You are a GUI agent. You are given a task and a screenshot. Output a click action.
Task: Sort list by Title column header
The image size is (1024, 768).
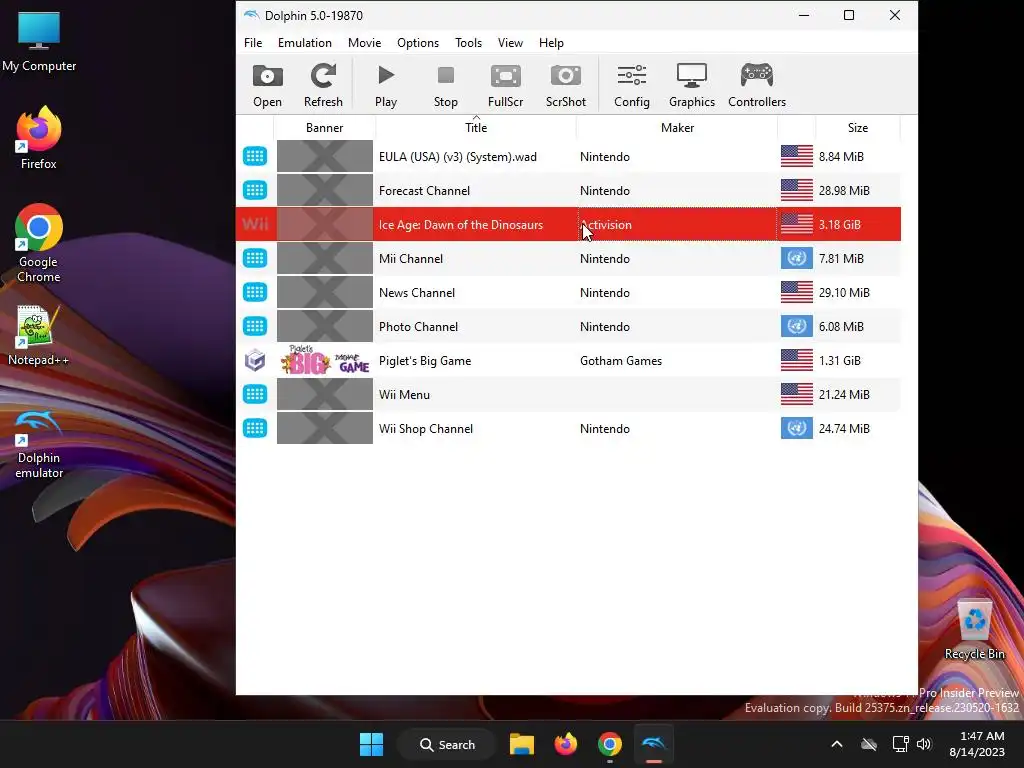[x=476, y=127]
